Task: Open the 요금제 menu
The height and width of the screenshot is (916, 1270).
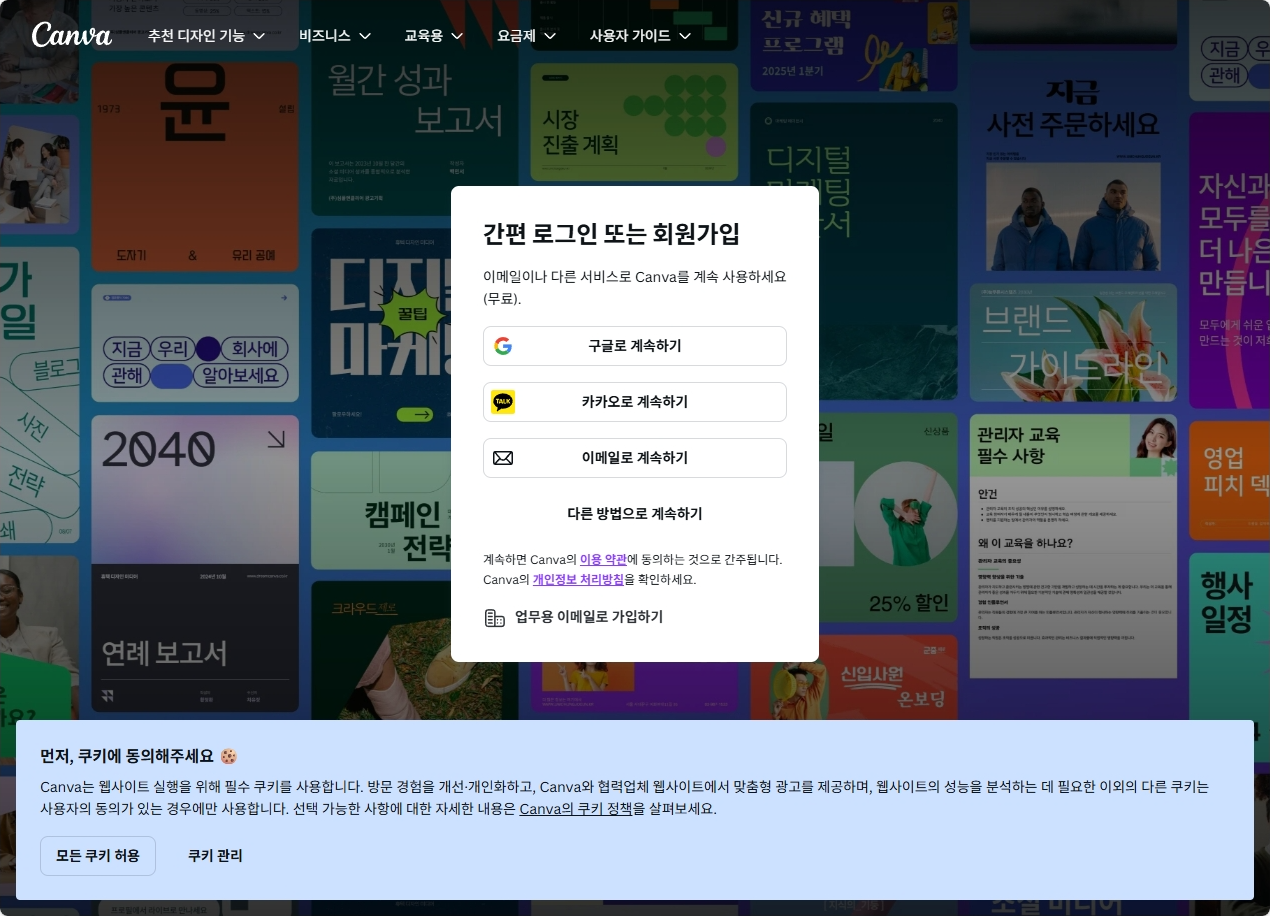Action: (527, 36)
